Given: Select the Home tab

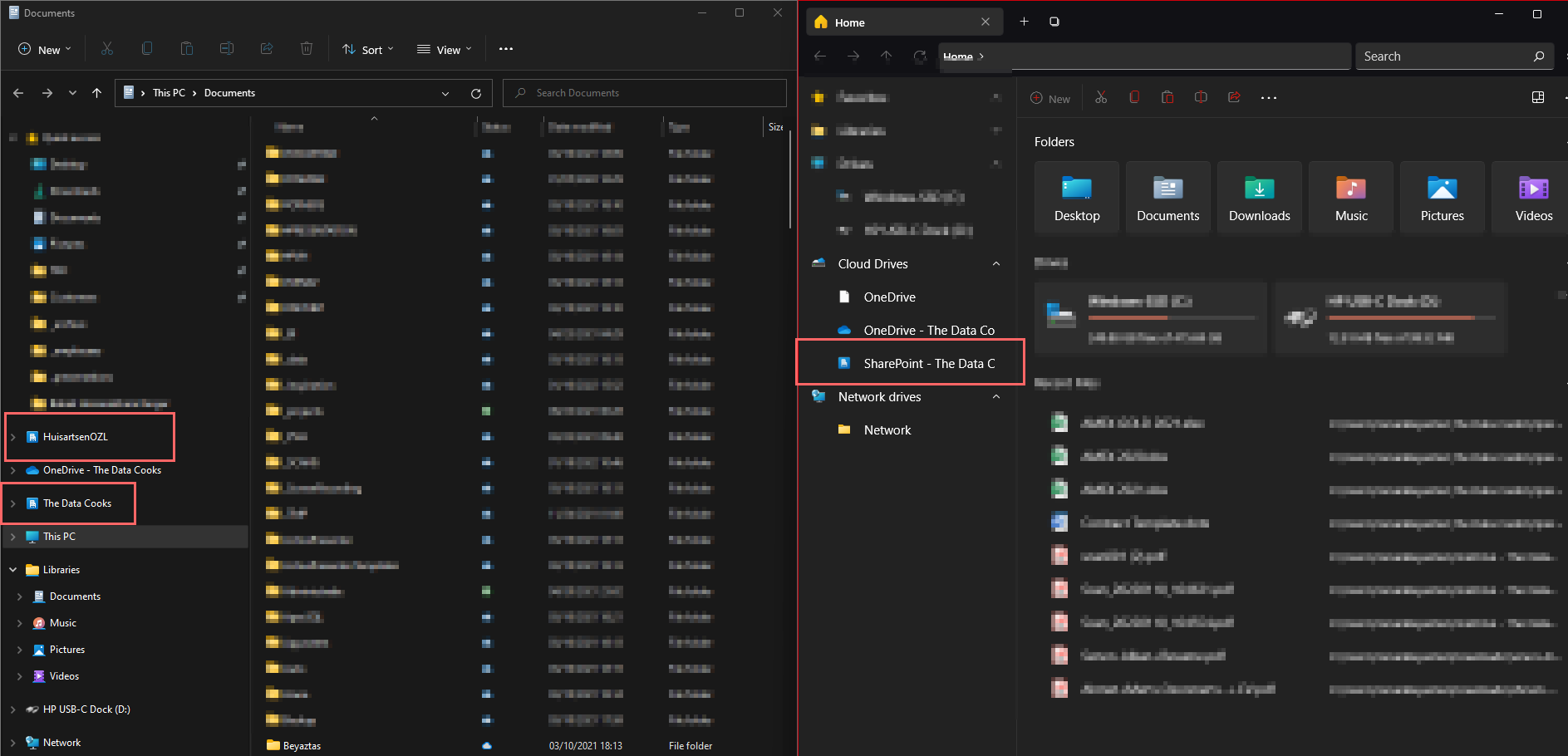Looking at the screenshot, I should [x=904, y=22].
